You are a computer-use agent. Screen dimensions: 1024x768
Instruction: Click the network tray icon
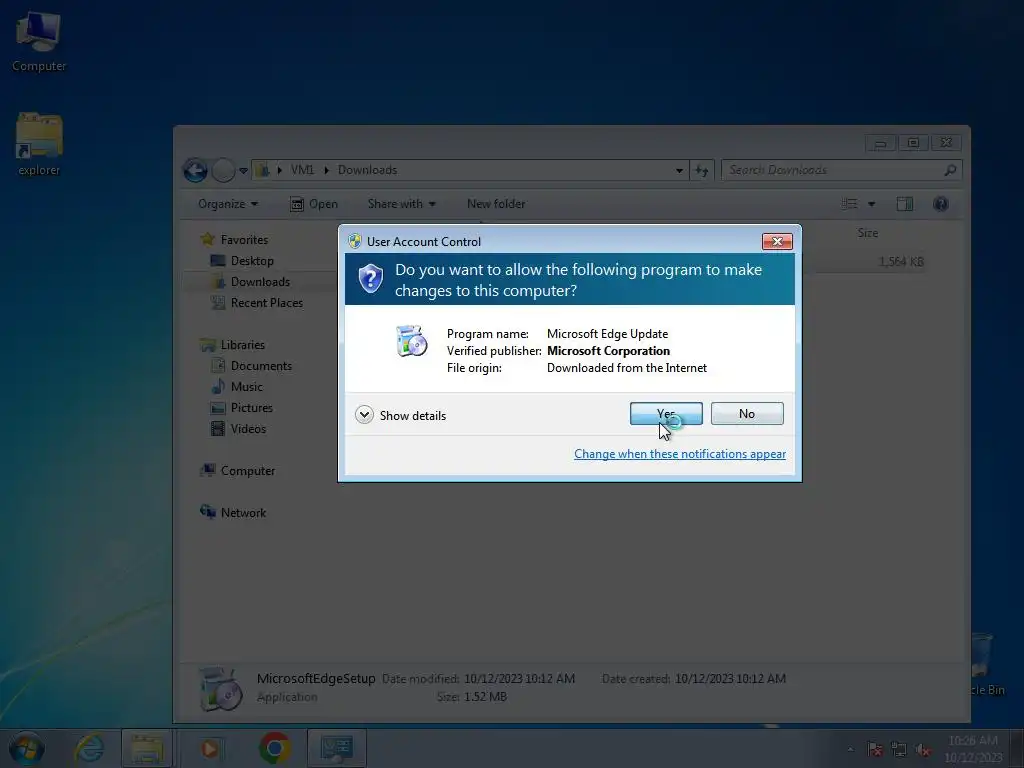[x=899, y=749]
